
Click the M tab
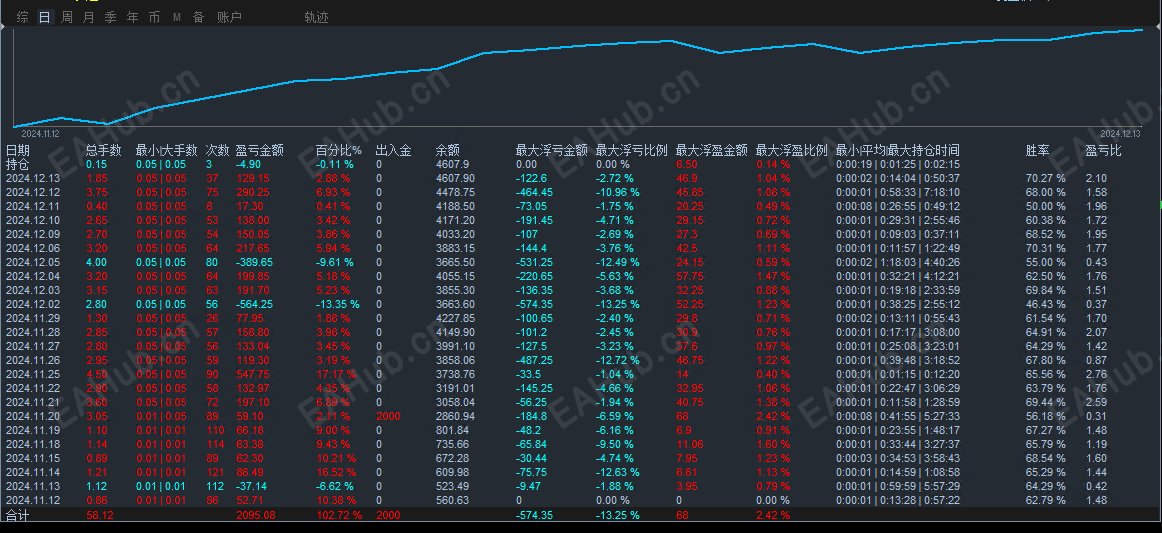[176, 17]
